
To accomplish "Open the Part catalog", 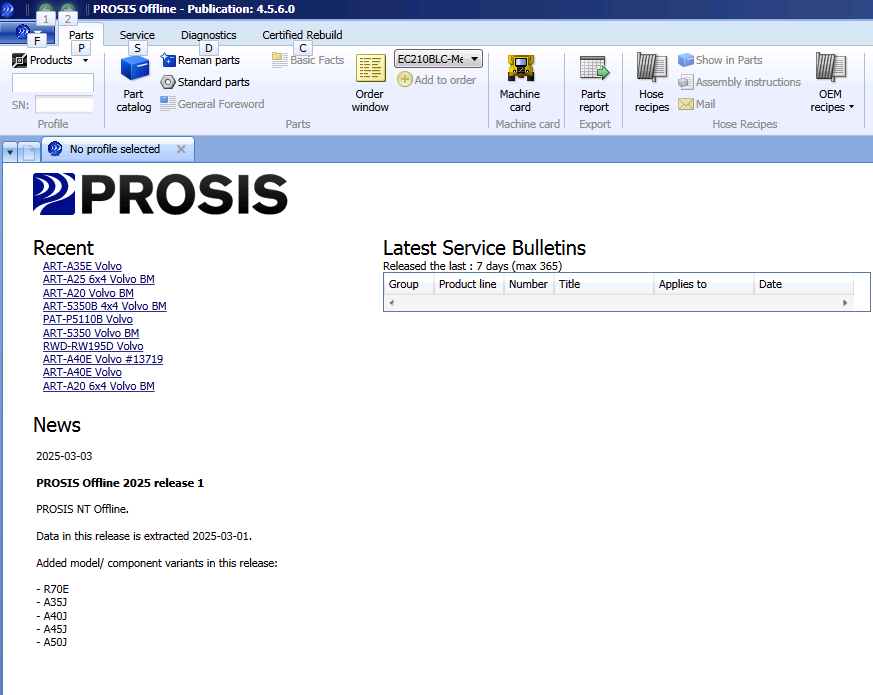I will pyautogui.click(x=134, y=84).
